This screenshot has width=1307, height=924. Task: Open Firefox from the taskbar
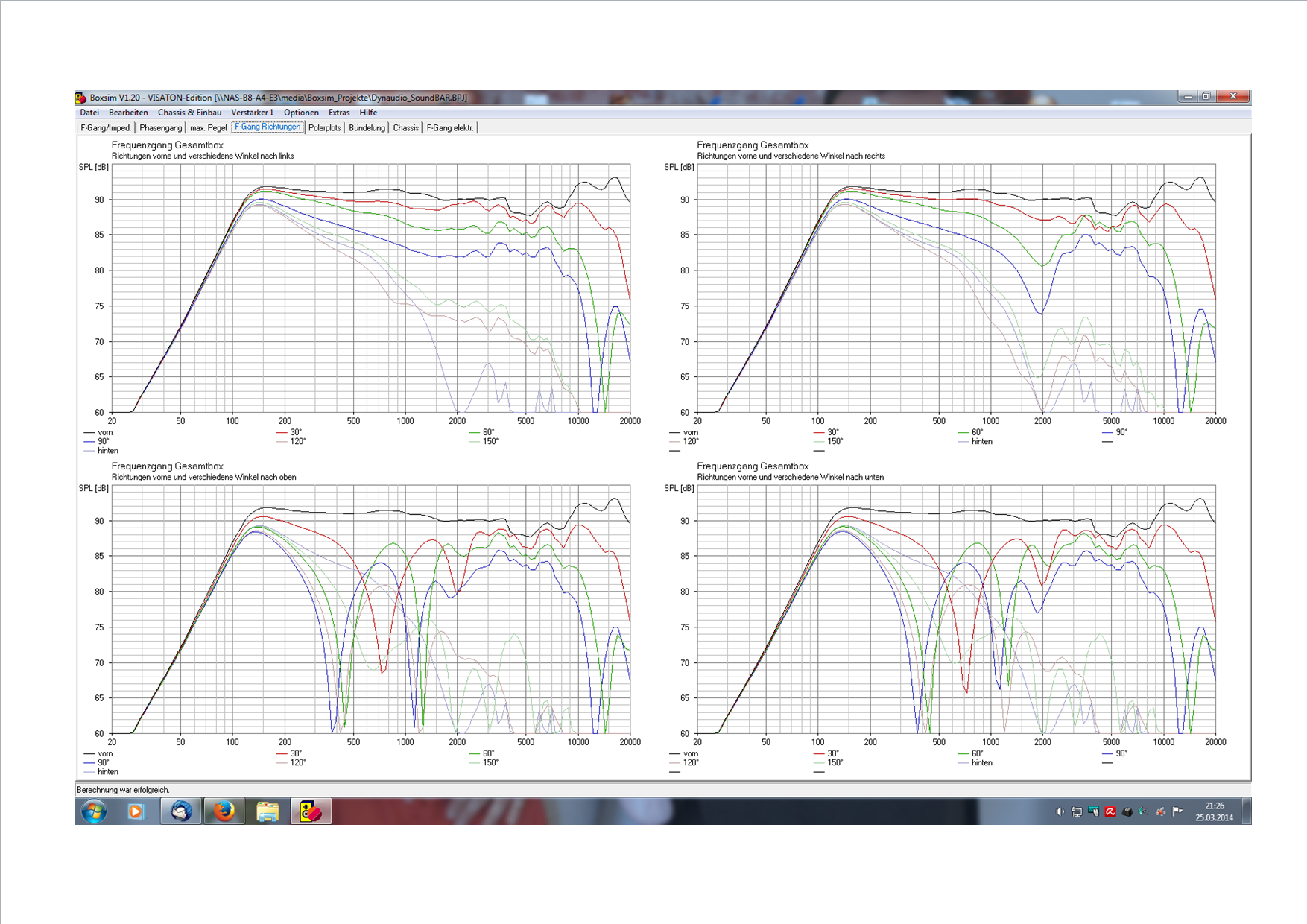click(224, 811)
